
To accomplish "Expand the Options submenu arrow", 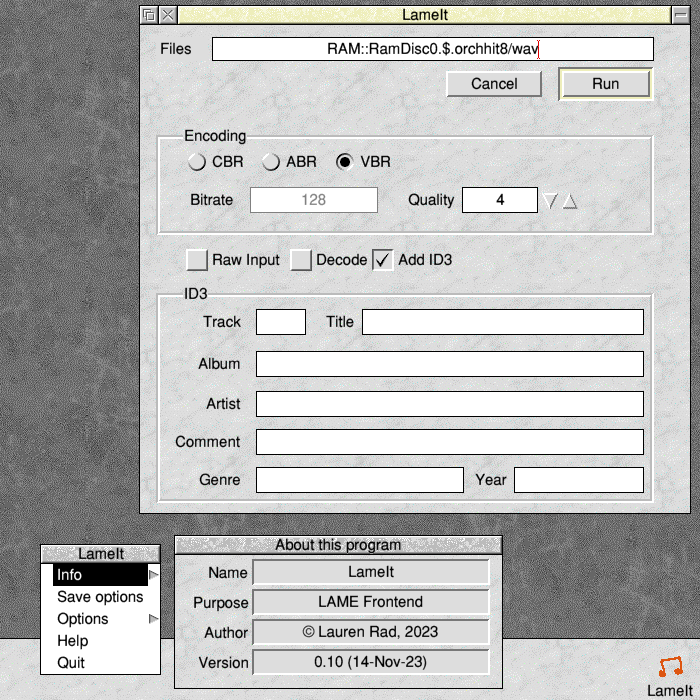I will (x=154, y=619).
